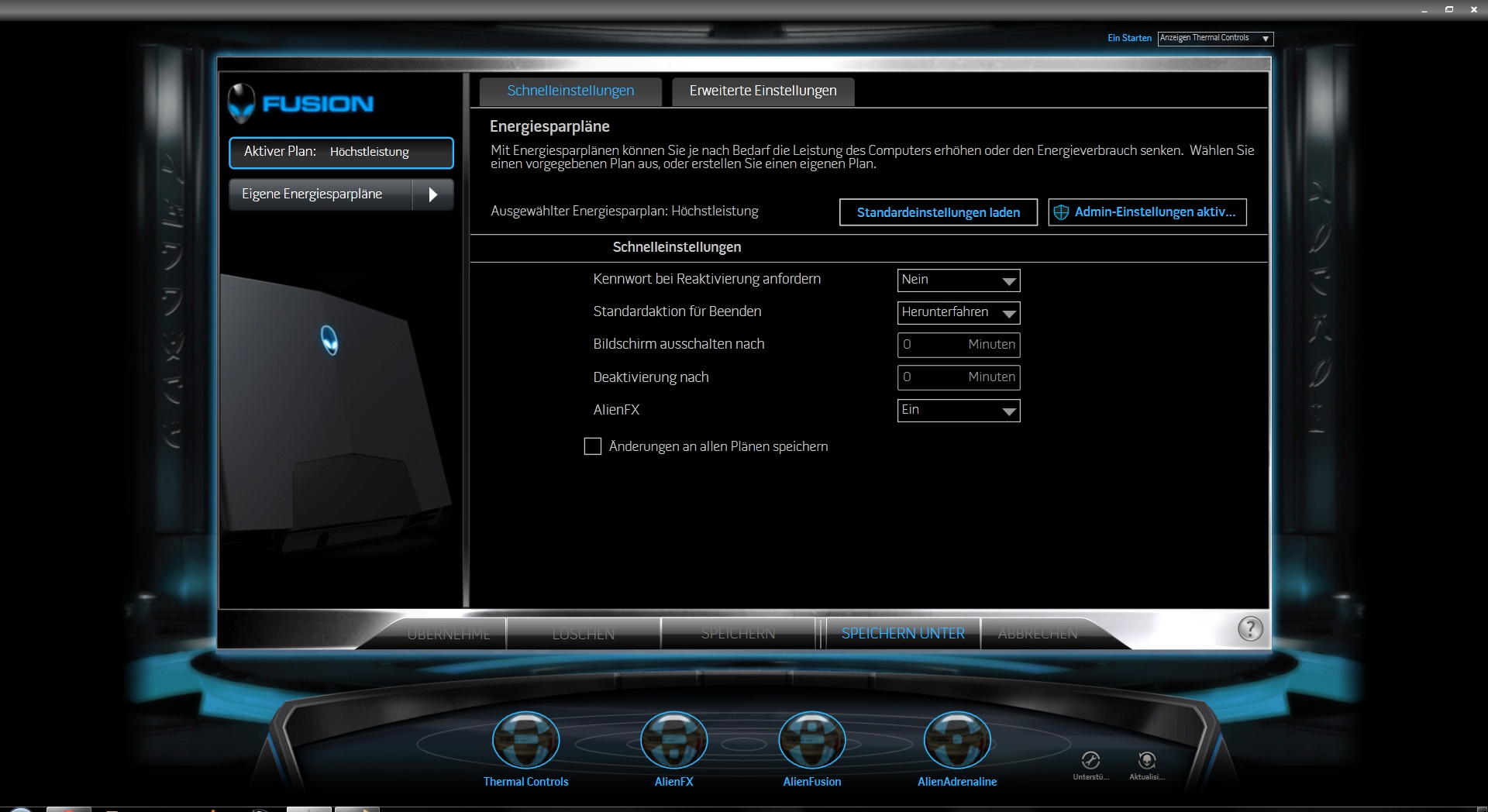Click Energiesparpläne heading

[549, 126]
